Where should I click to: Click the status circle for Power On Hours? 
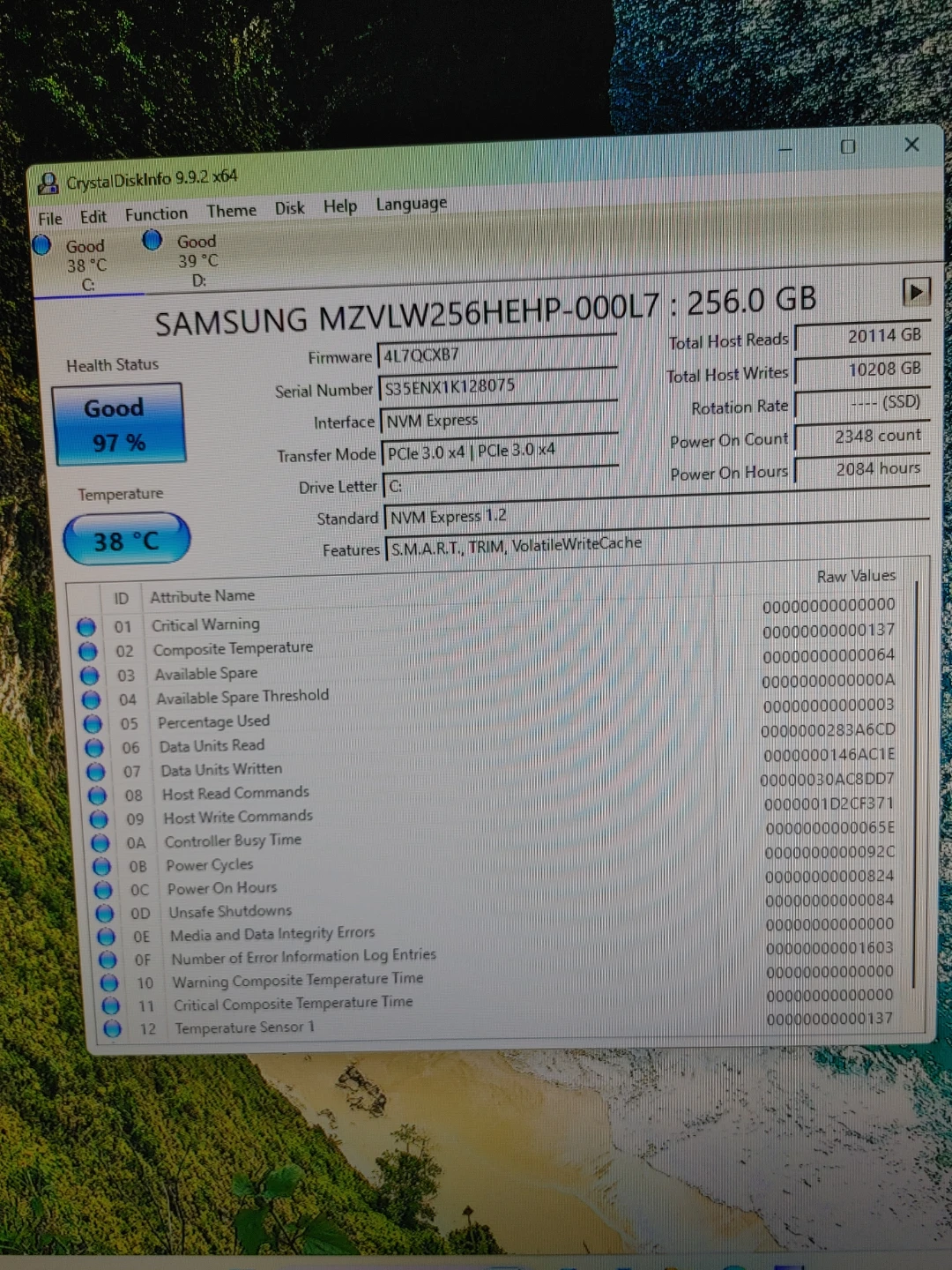[x=103, y=889]
